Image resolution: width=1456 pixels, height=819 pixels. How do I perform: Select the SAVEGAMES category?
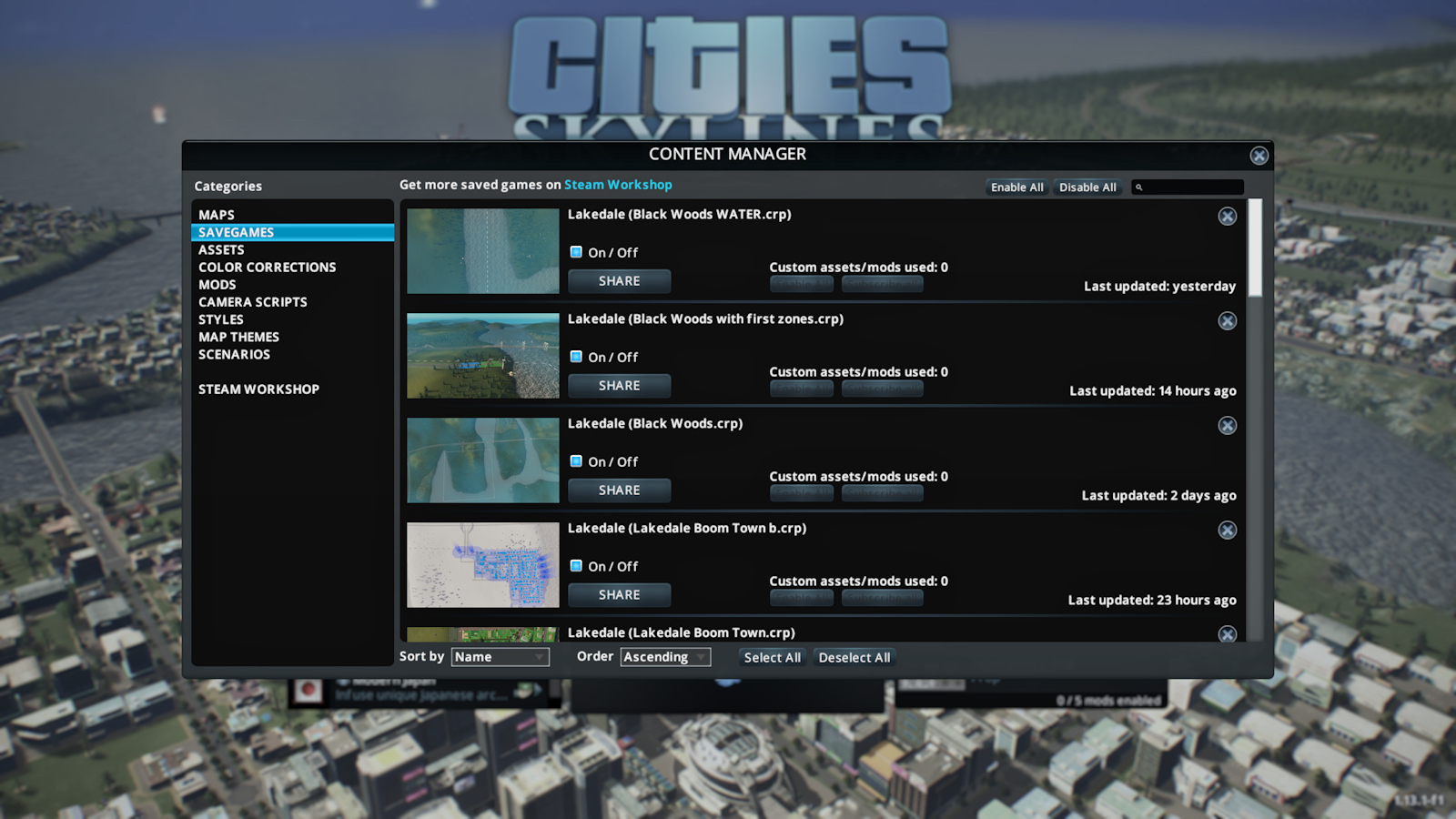292,232
